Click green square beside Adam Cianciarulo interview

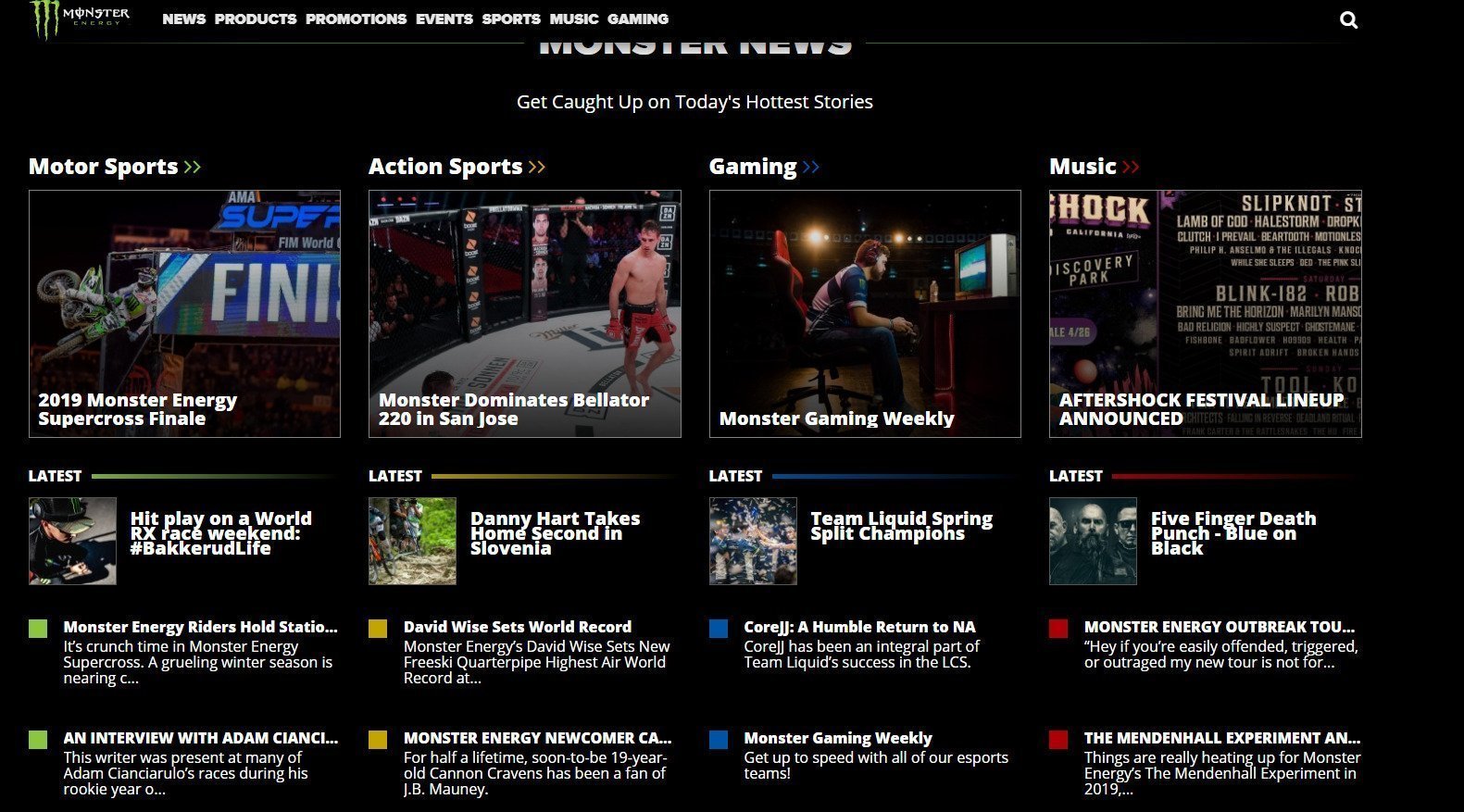point(38,740)
